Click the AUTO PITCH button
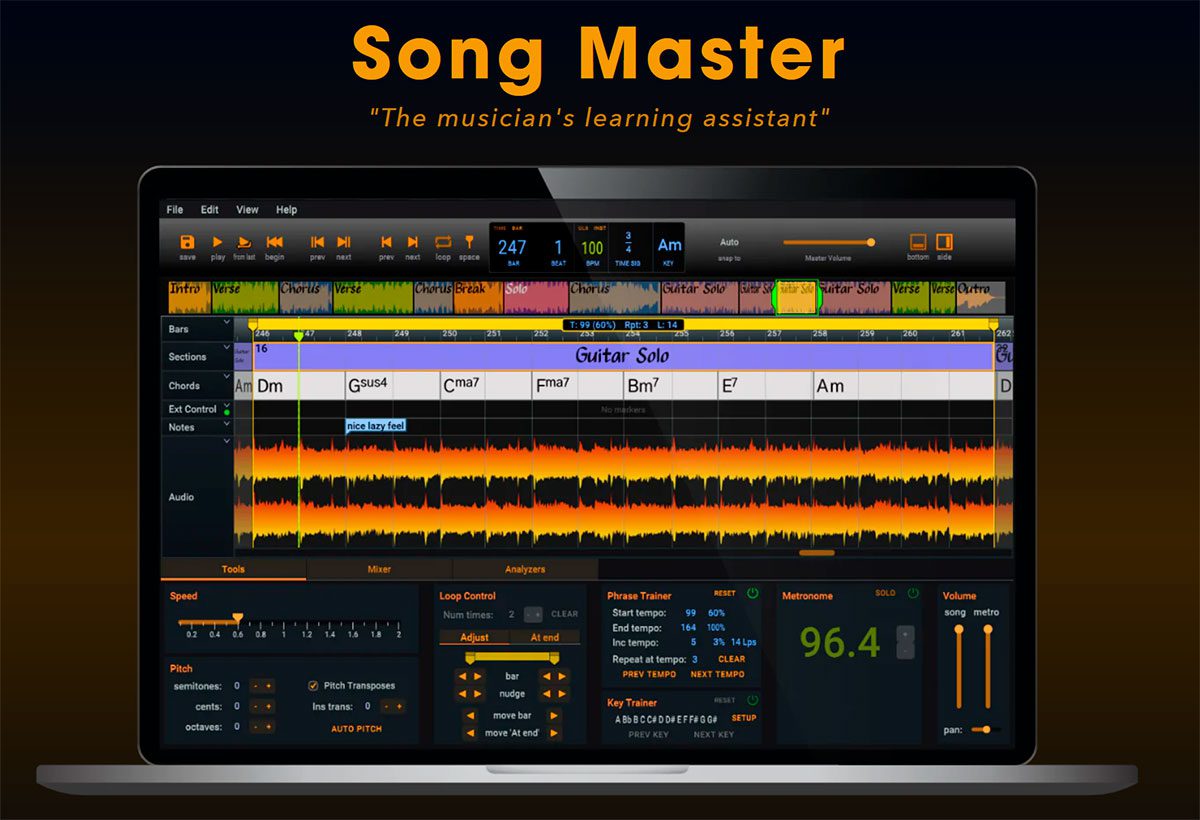The image size is (1200, 820). click(x=356, y=728)
